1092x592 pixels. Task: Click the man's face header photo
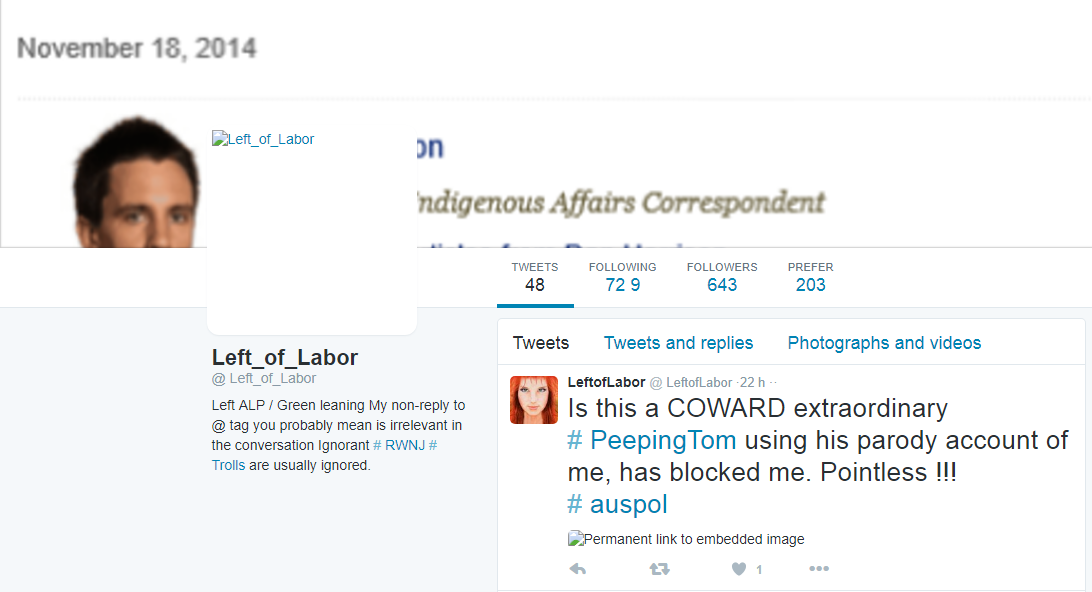coord(136,182)
